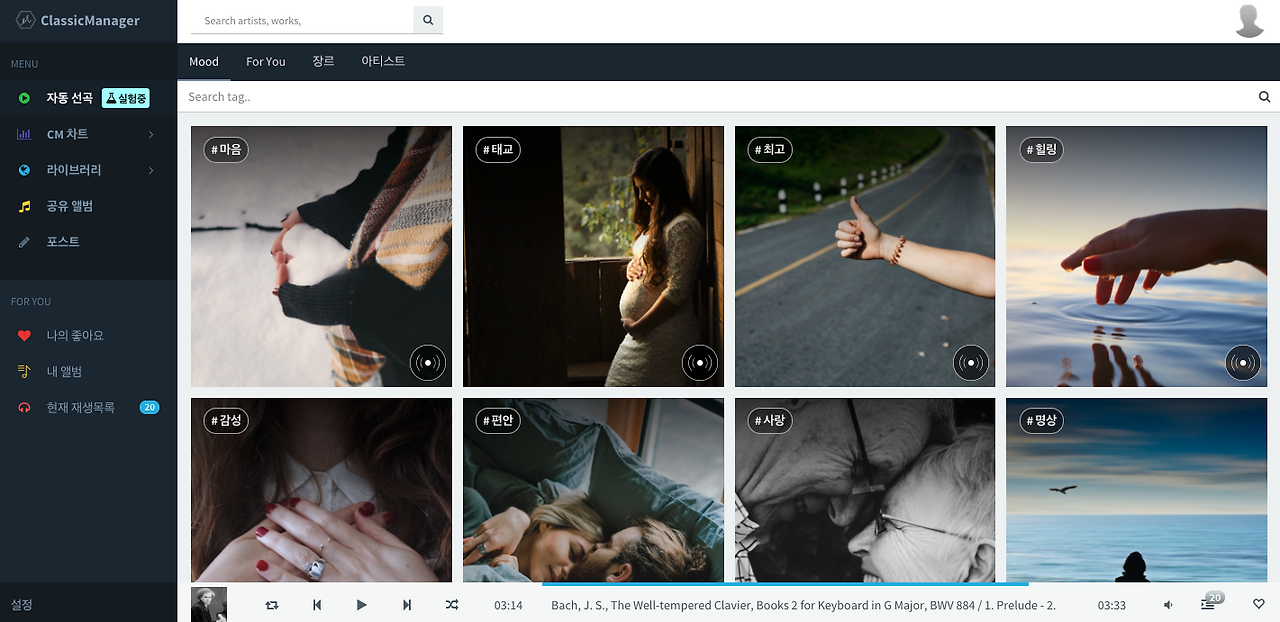Open the play queue icon with badge 20

pos(1209,604)
